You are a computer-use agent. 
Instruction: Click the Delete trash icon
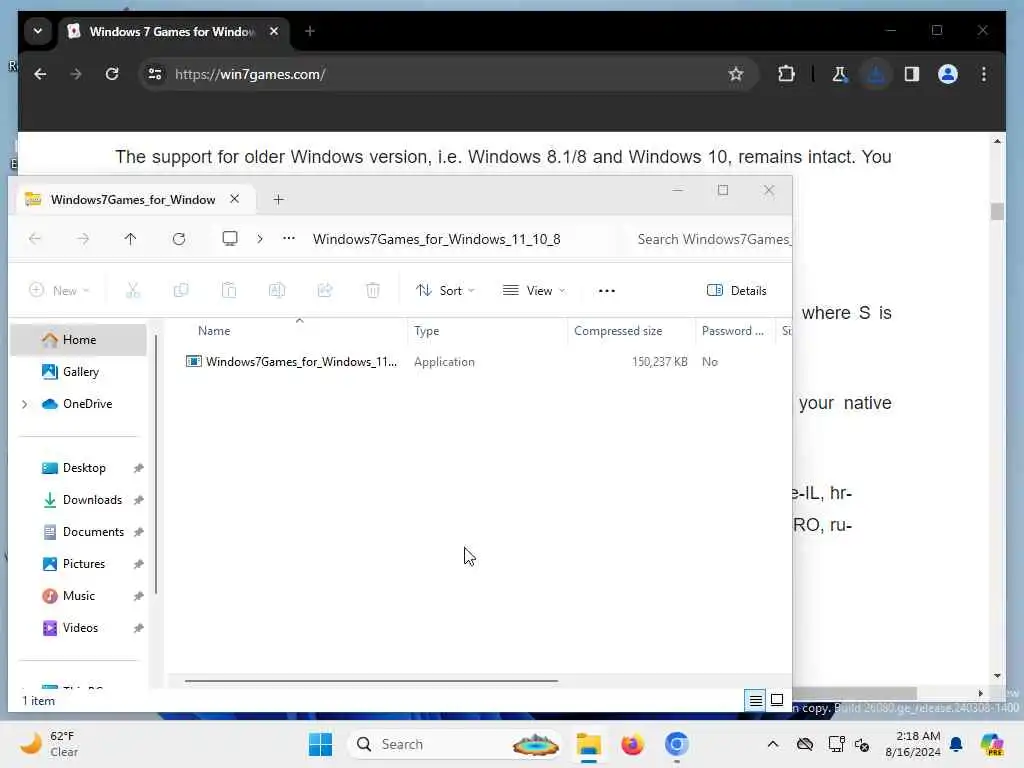373,291
